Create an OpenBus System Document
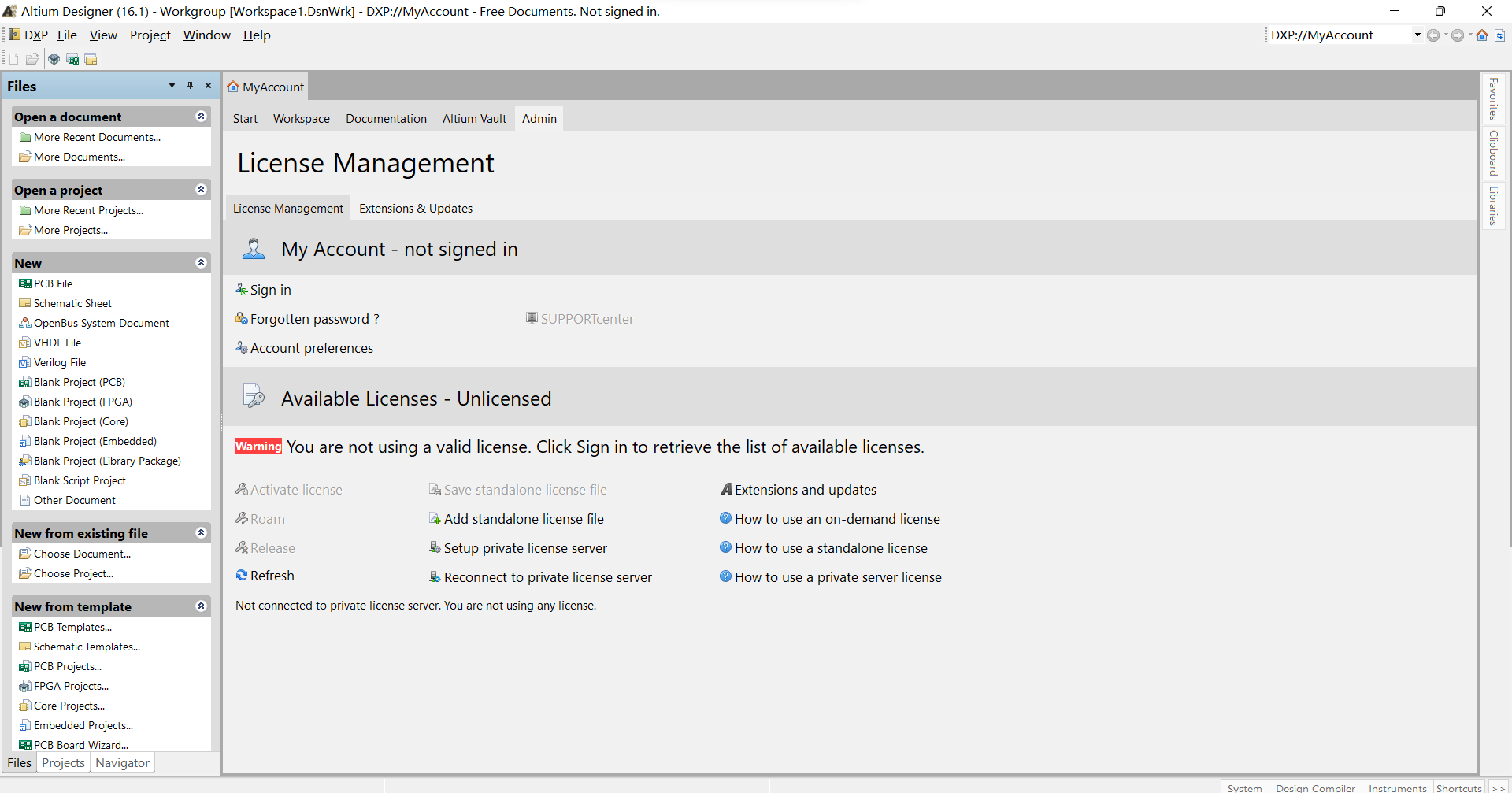Viewport: 1512px width, 793px height. [x=94, y=323]
